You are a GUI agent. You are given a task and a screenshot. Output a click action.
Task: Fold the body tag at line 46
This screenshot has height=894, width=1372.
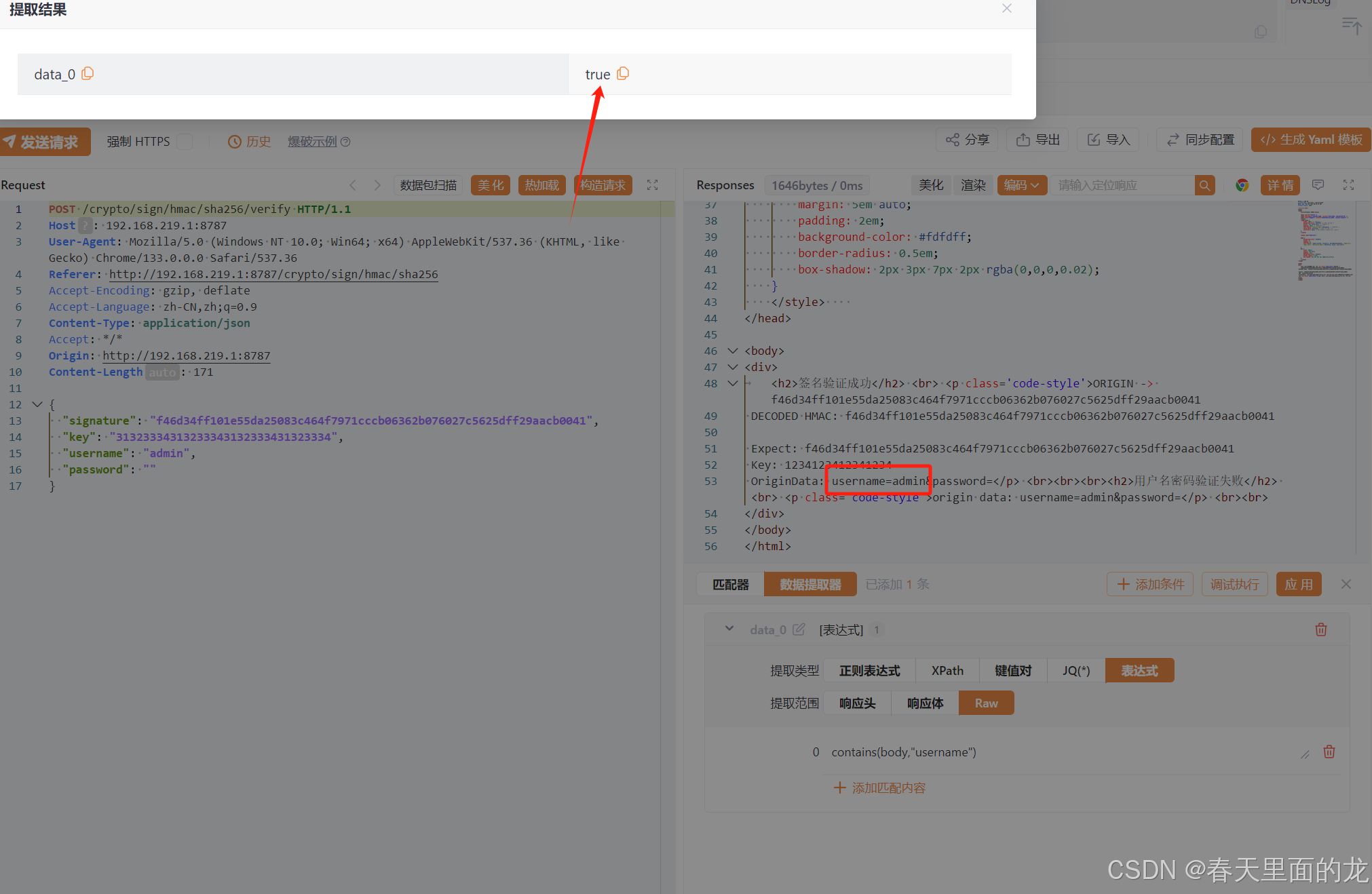click(732, 351)
